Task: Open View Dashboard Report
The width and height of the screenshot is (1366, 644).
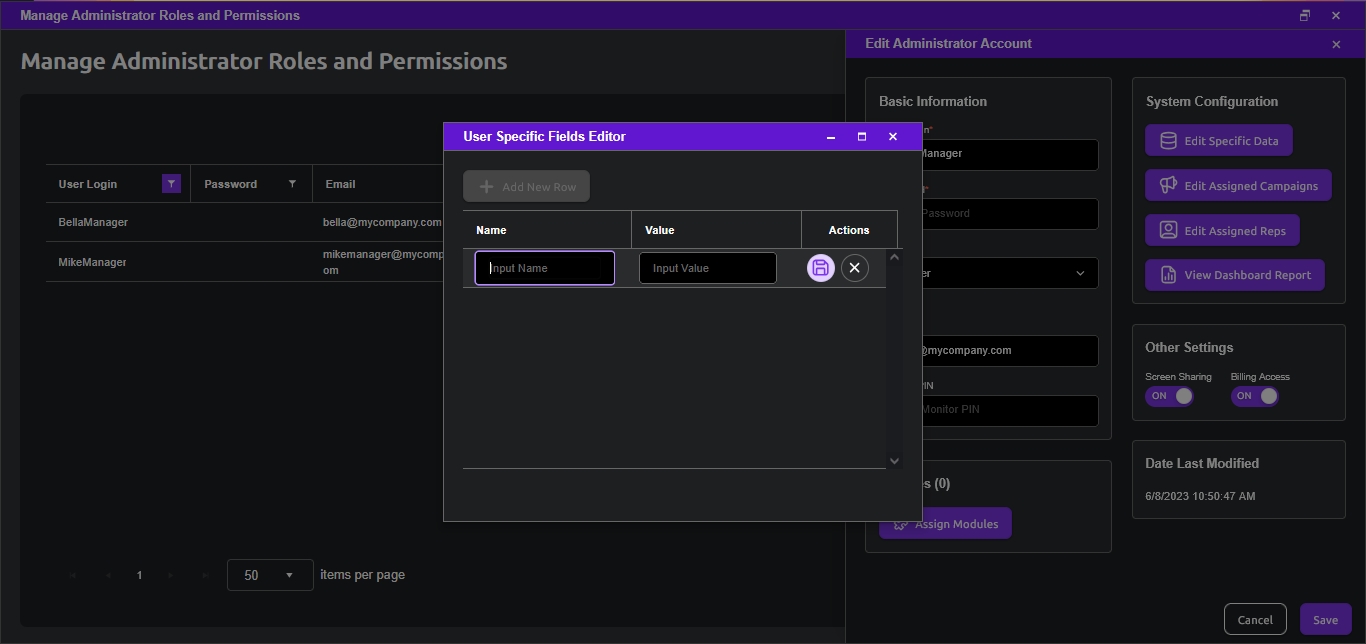Action: tap(1235, 275)
